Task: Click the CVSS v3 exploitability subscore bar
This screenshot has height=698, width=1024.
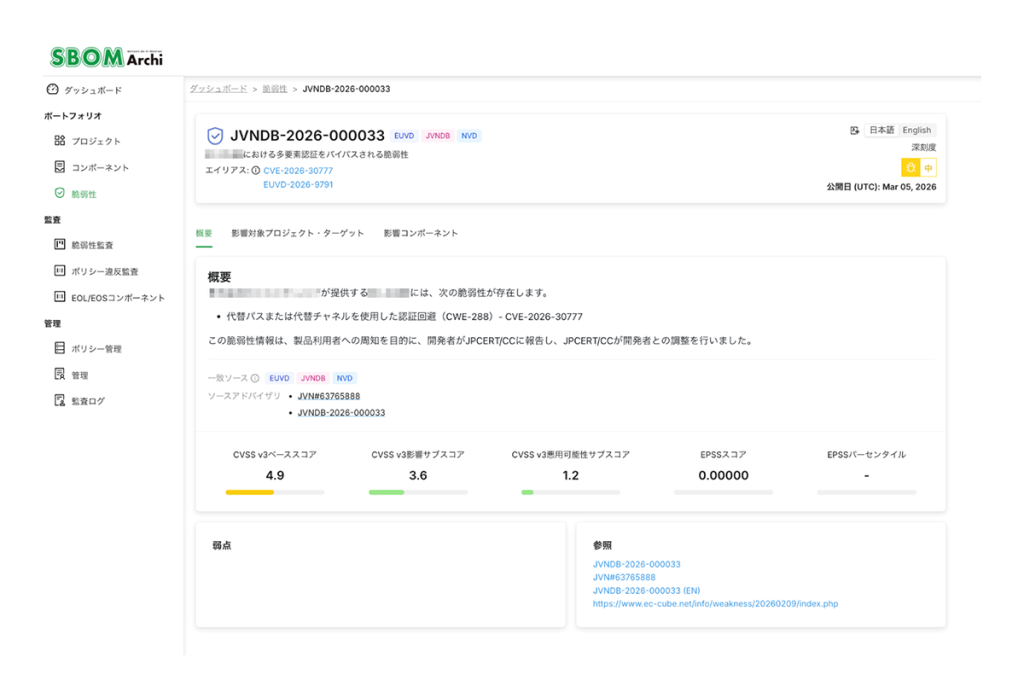Action: click(571, 492)
